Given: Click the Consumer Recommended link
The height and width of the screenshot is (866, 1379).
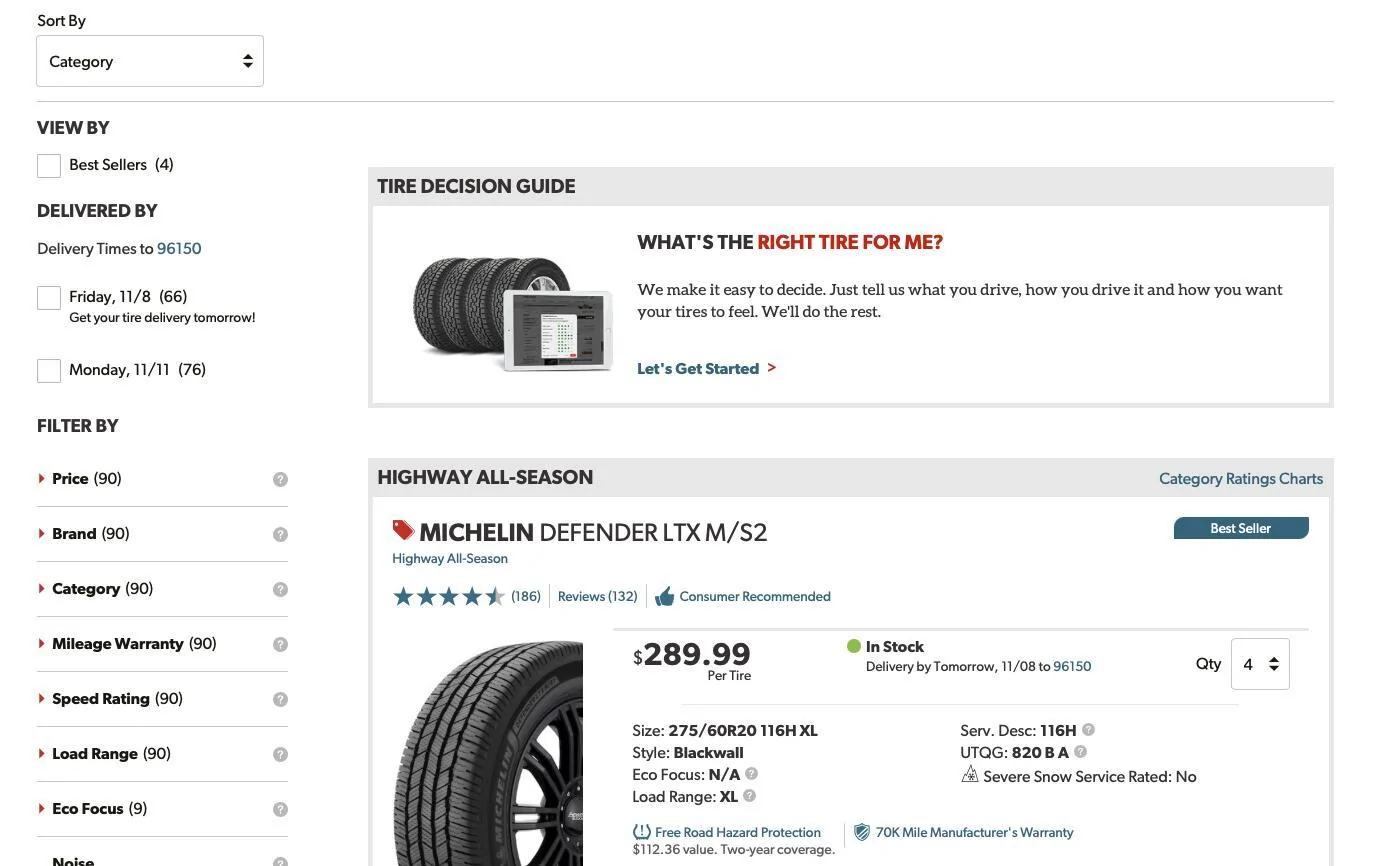Looking at the screenshot, I should (755, 597).
